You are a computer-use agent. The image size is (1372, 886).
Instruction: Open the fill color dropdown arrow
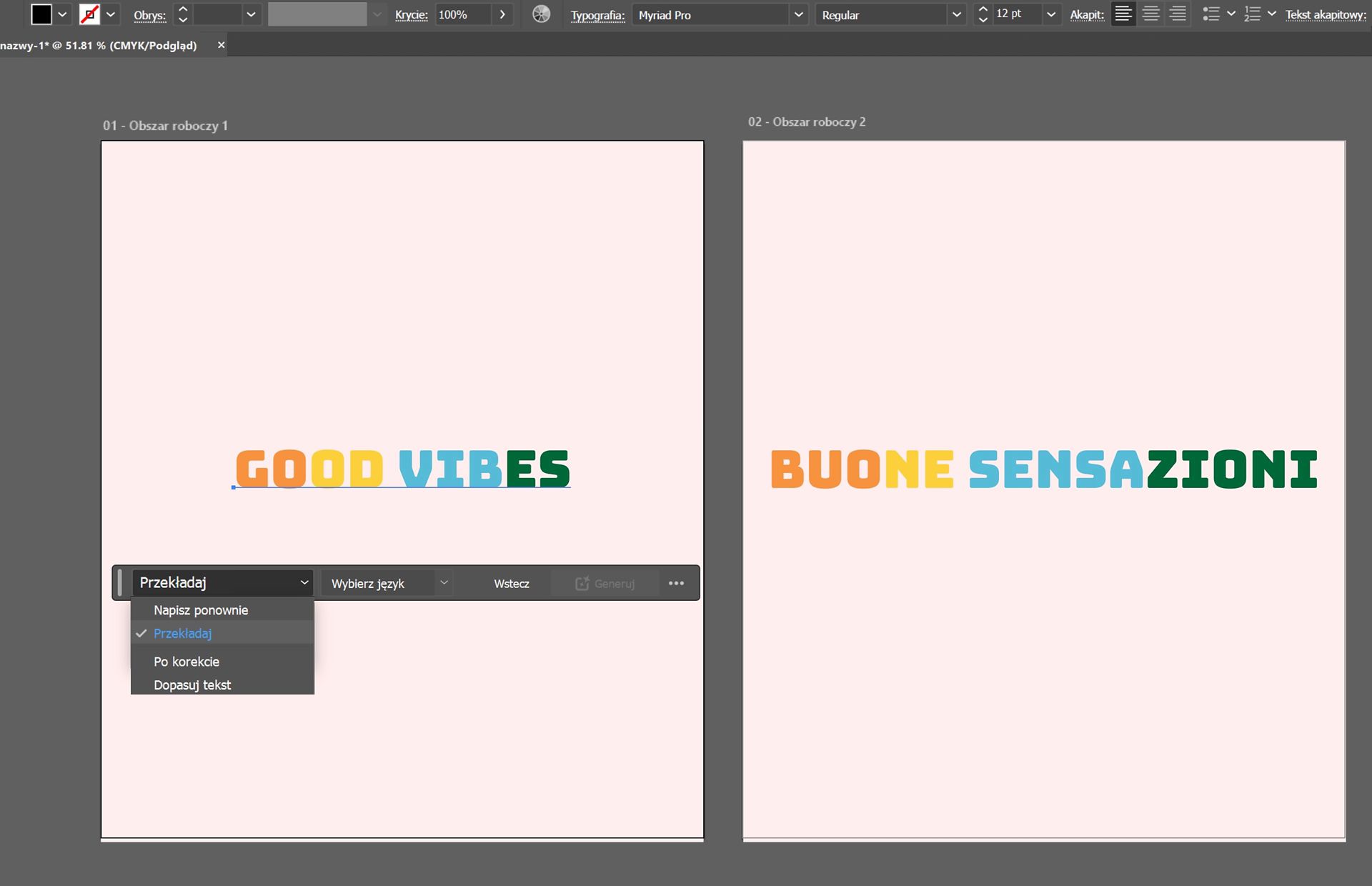(62, 14)
